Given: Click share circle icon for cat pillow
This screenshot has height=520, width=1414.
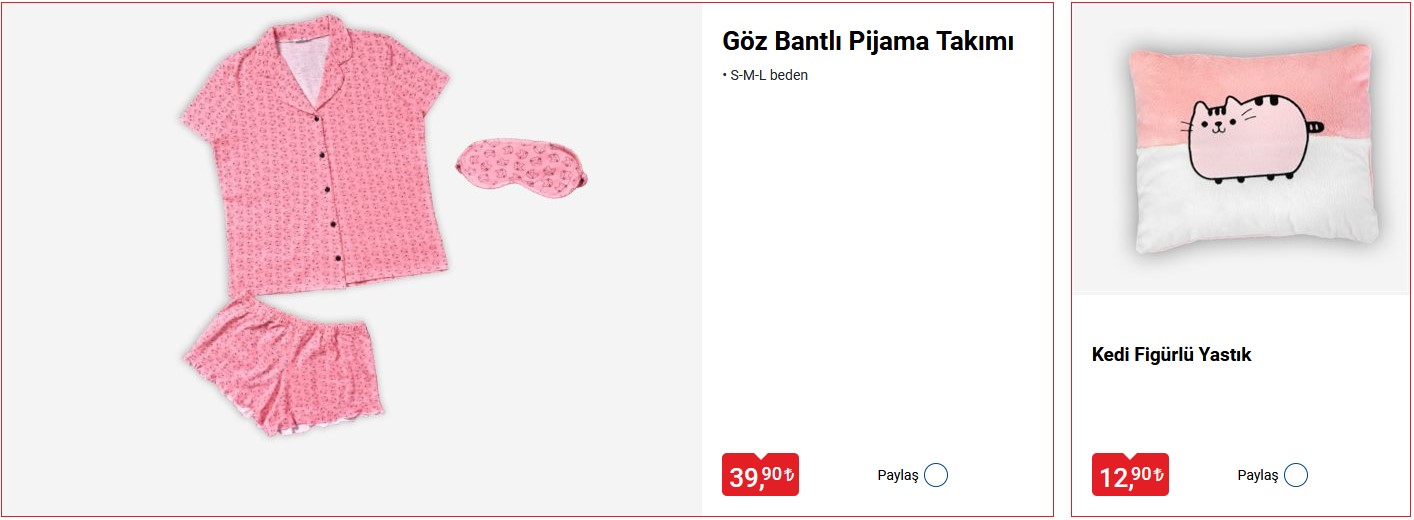Looking at the screenshot, I should point(1295,475).
